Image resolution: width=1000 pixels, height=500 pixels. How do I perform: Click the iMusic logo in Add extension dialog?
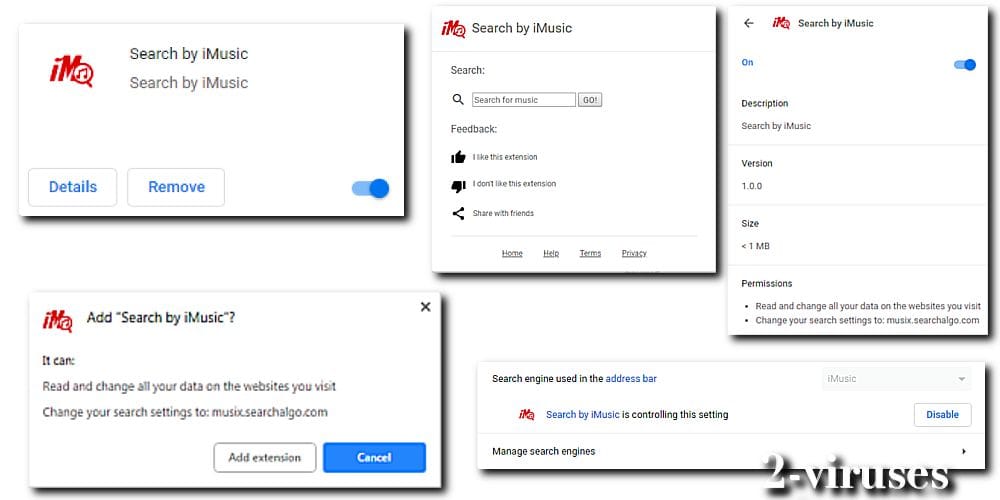pyautogui.click(x=57, y=320)
